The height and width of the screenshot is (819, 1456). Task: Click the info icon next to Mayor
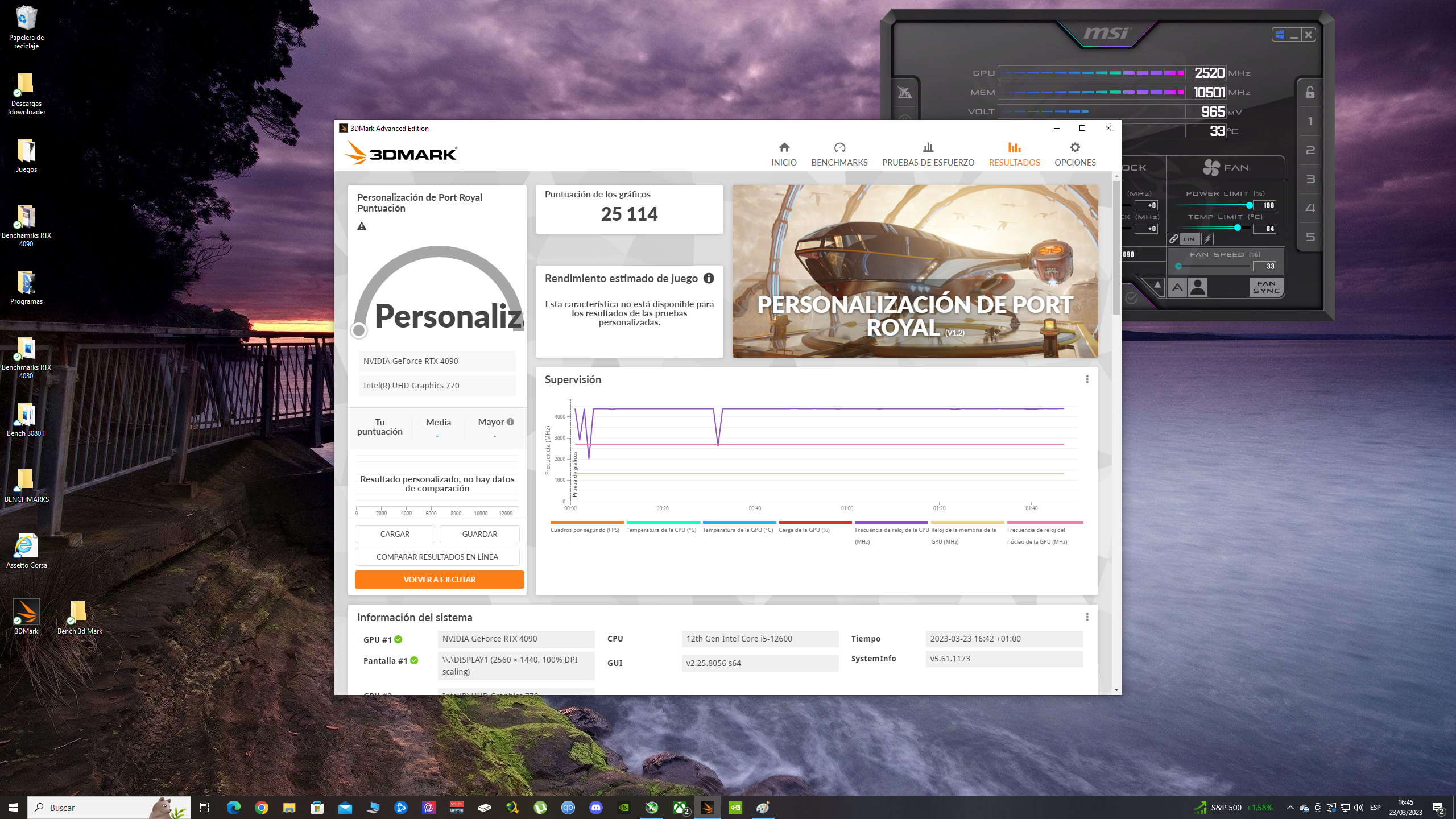click(x=510, y=422)
